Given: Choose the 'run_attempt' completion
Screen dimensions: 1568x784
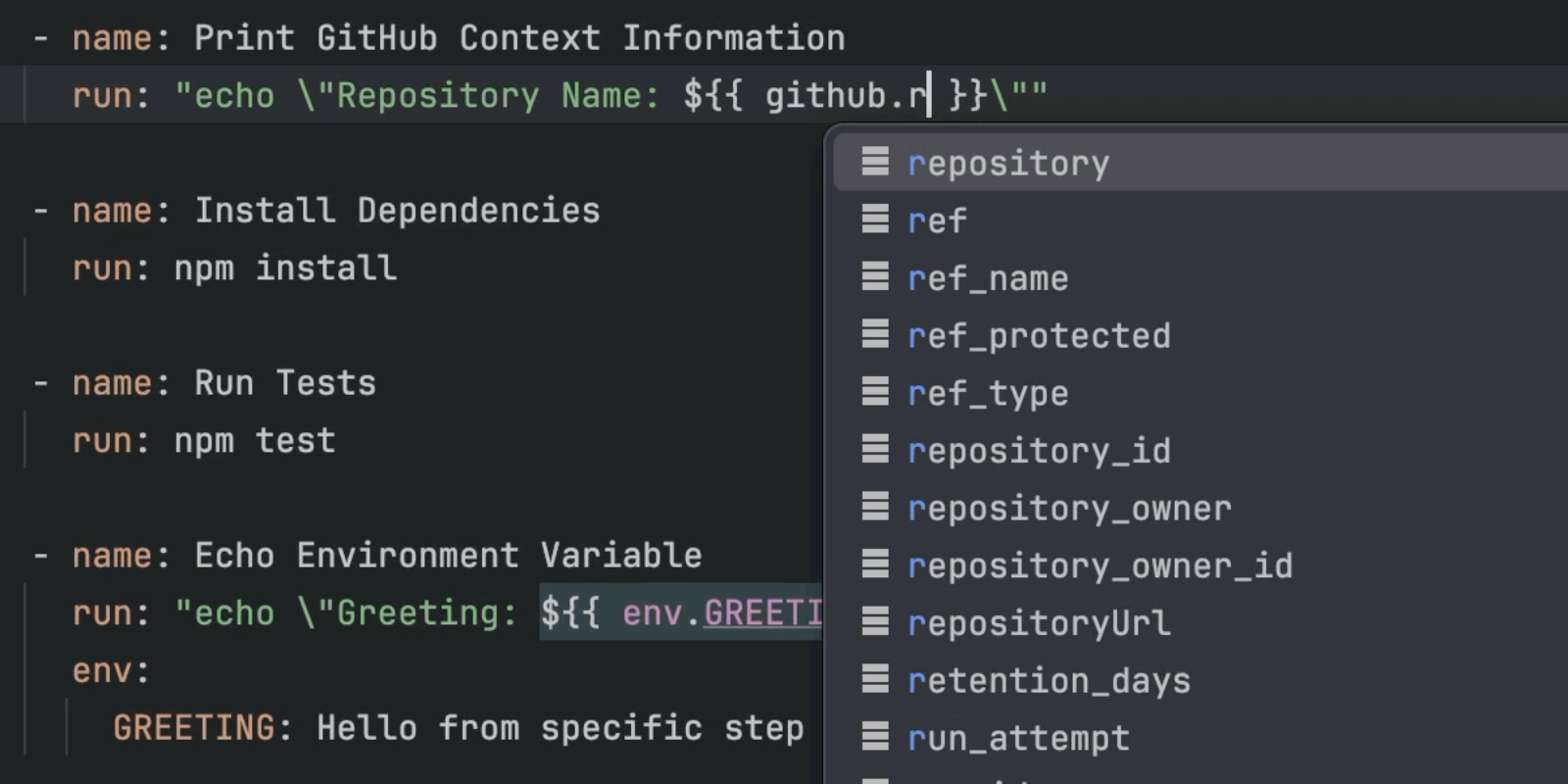Looking at the screenshot, I should pos(1200,738).
